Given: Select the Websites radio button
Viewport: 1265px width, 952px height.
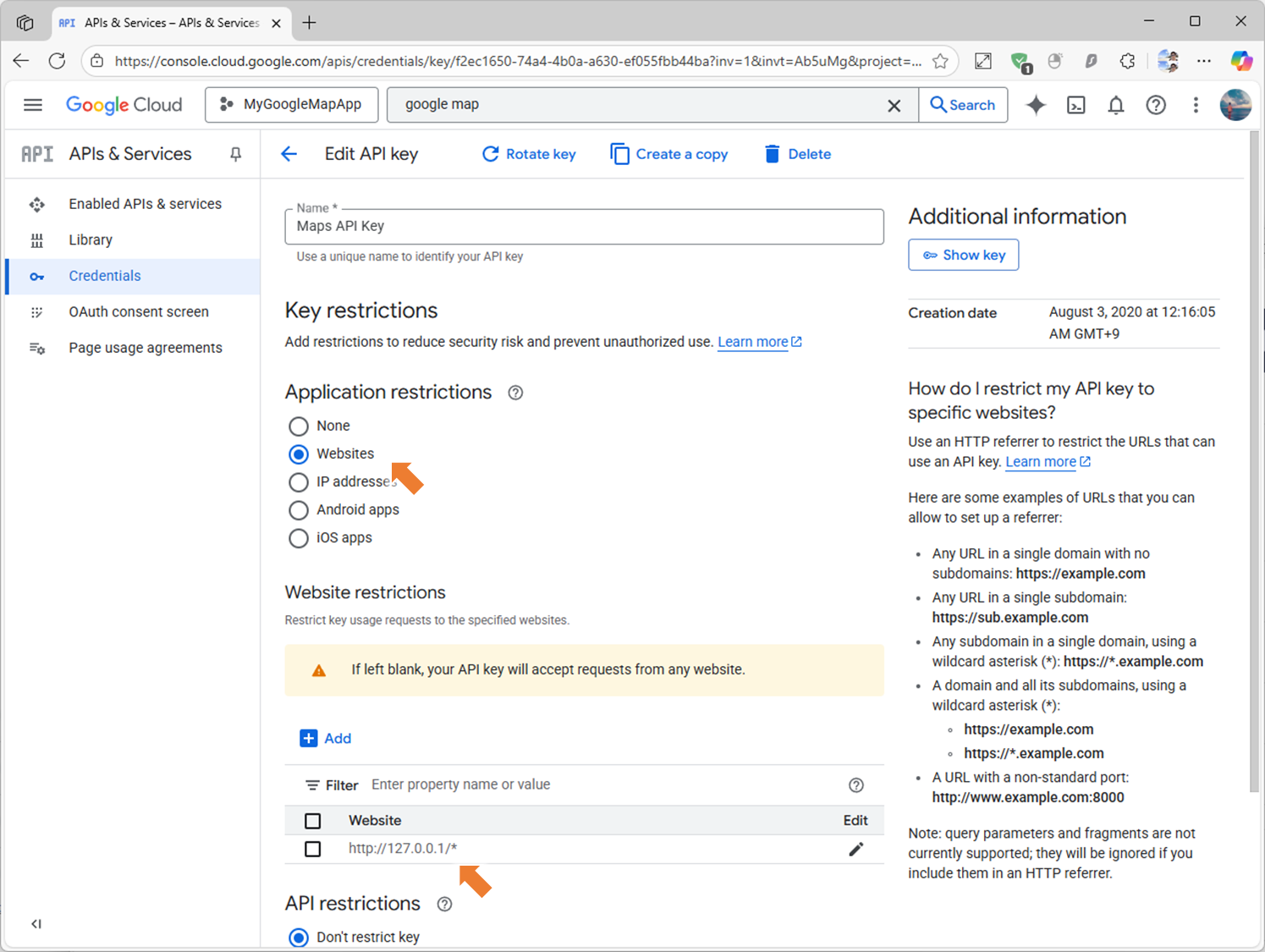Looking at the screenshot, I should point(299,454).
